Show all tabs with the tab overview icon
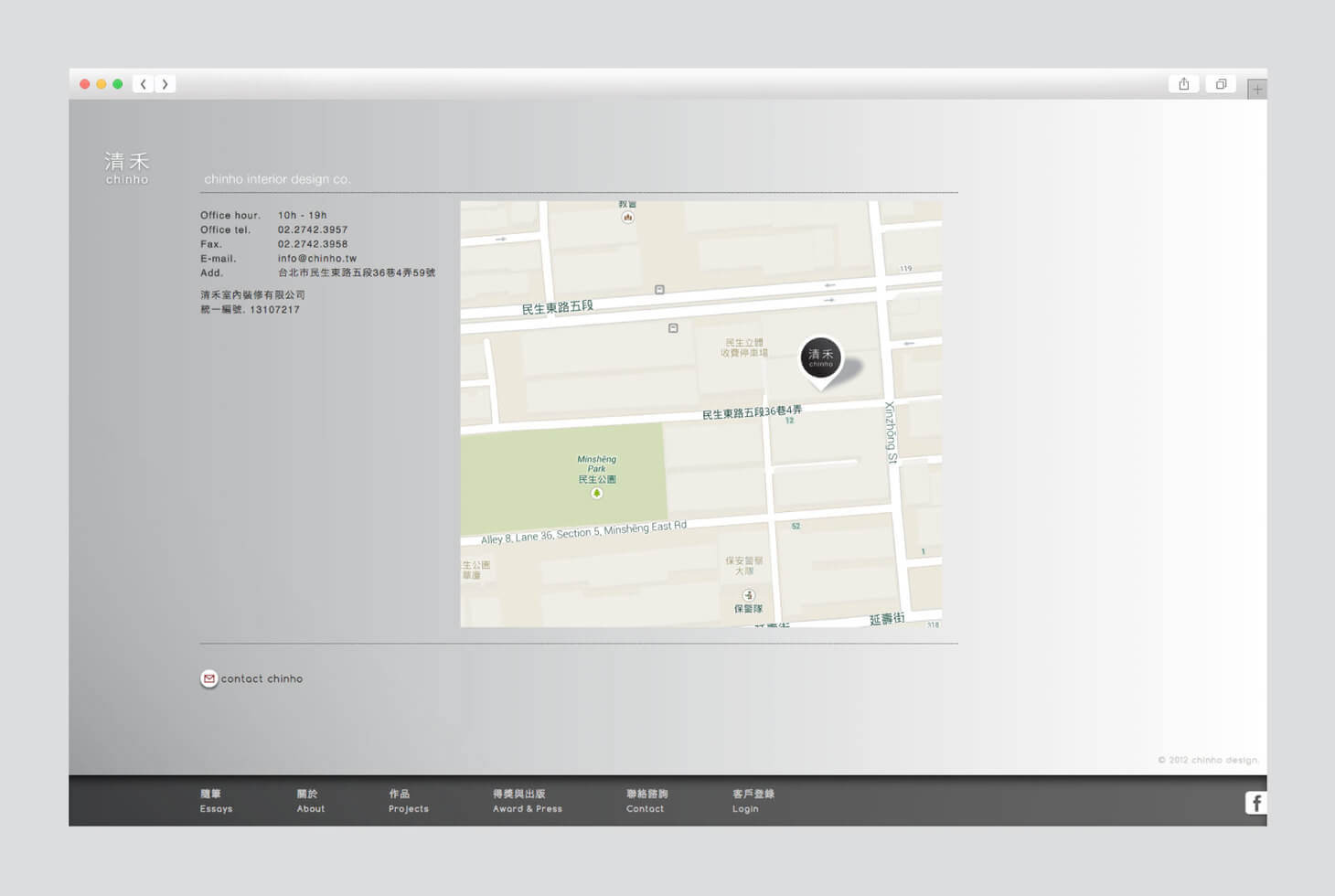Image resolution: width=1335 pixels, height=896 pixels. [x=1221, y=84]
